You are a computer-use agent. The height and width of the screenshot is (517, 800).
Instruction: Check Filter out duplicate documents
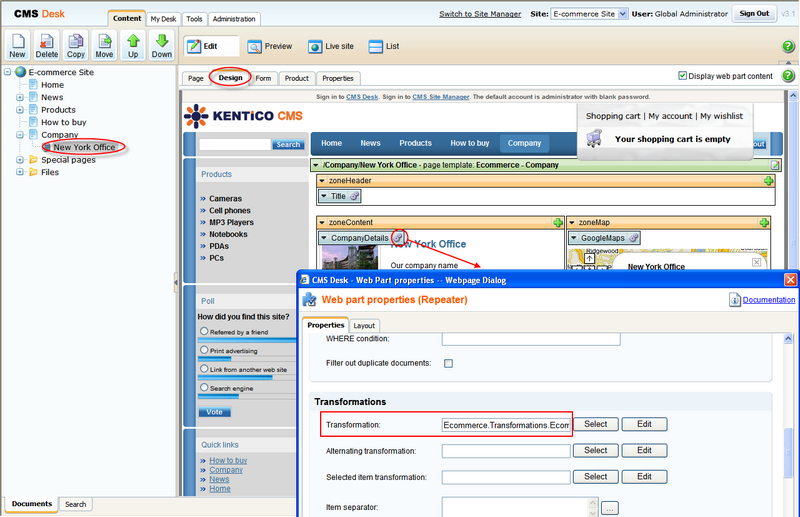[448, 363]
